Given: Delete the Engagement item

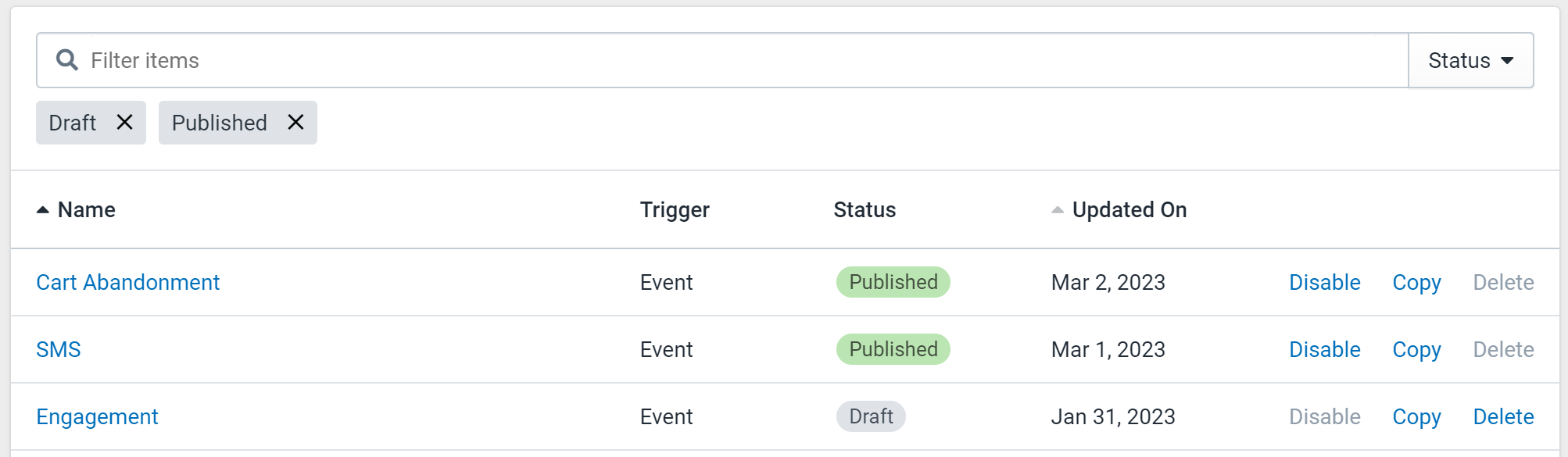Looking at the screenshot, I should tap(1503, 416).
